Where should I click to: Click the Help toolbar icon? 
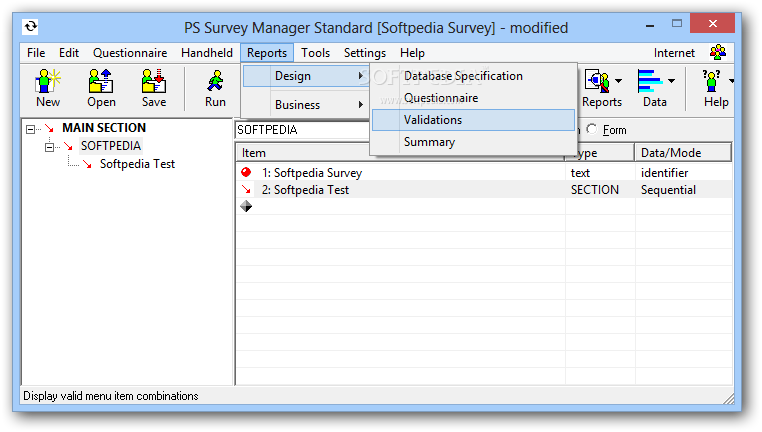pos(711,81)
